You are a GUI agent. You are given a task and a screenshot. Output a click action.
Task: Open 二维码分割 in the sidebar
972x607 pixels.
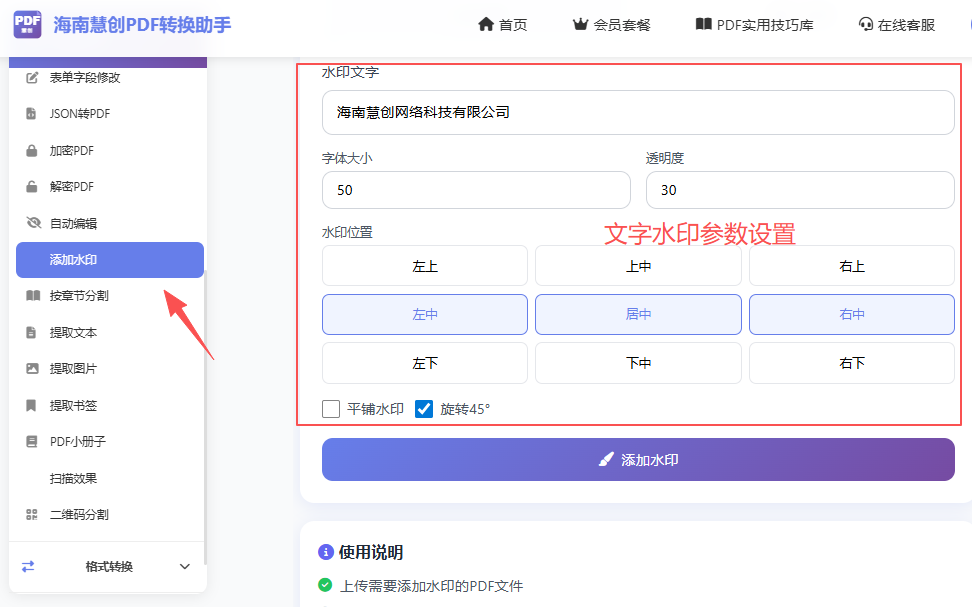tap(110, 514)
